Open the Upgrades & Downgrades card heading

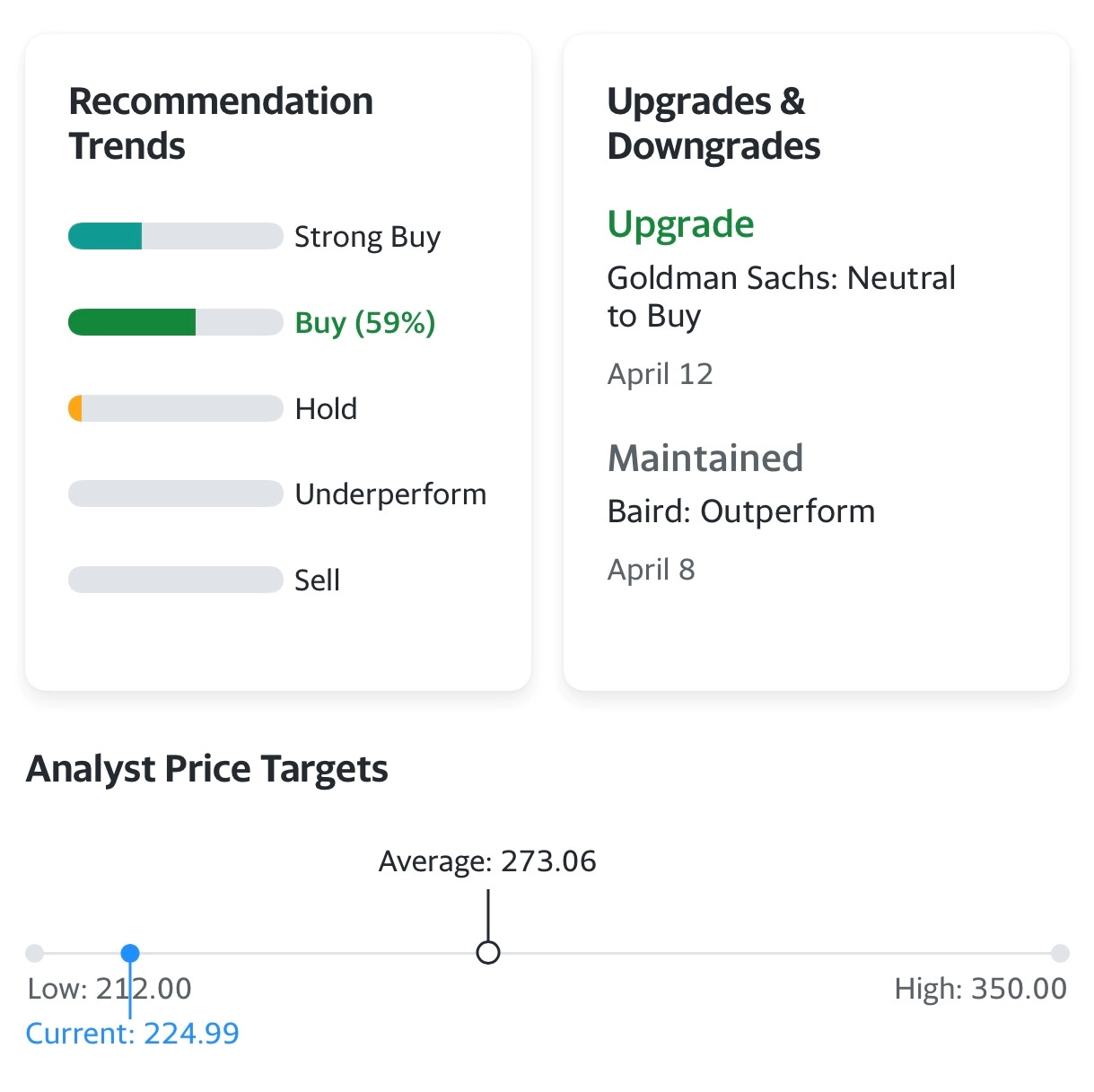point(713,123)
